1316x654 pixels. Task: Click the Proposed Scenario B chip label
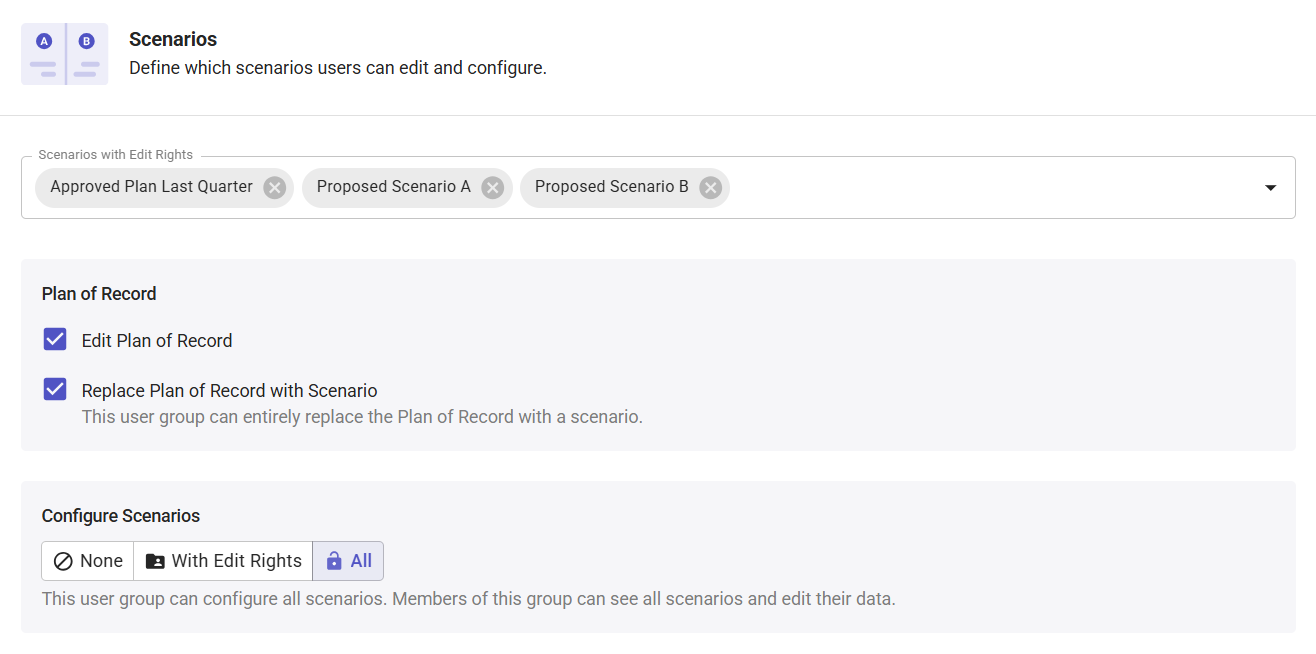point(612,187)
